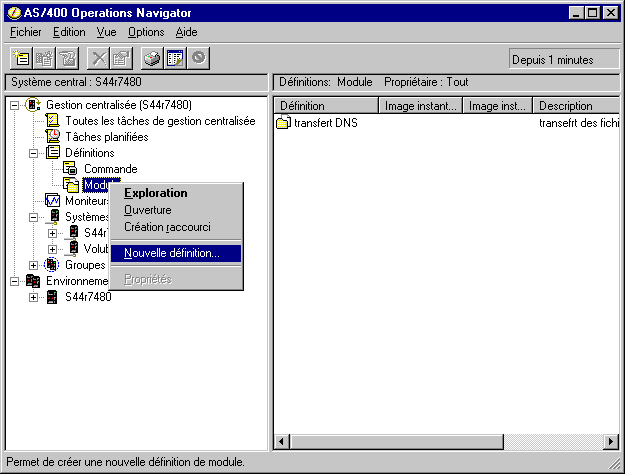Open the Options menu

pyautogui.click(x=146, y=32)
